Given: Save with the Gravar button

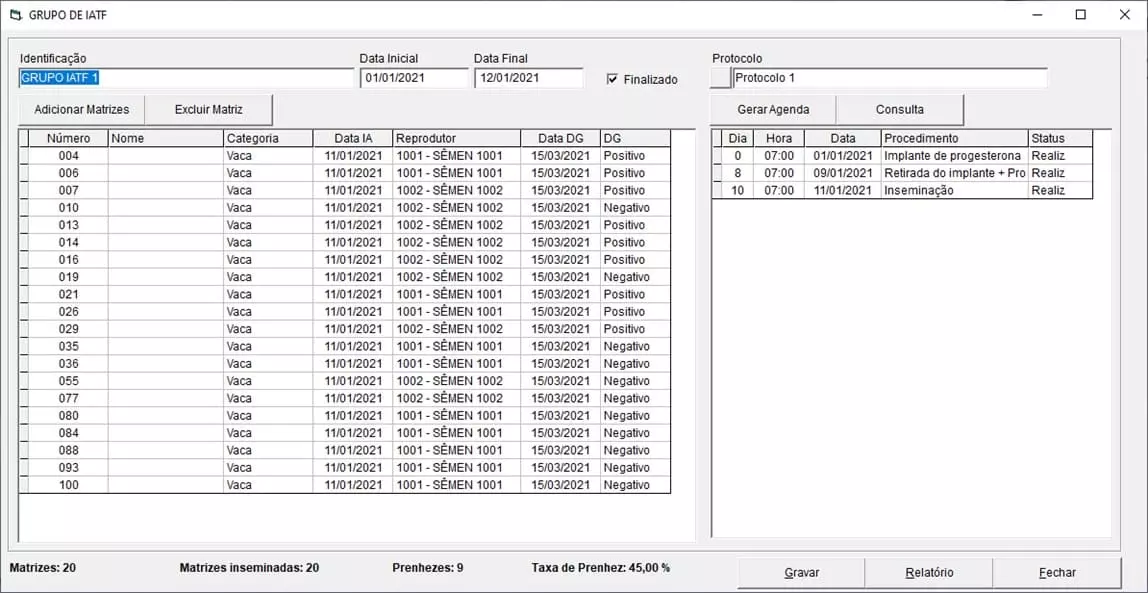Looking at the screenshot, I should 801,572.
